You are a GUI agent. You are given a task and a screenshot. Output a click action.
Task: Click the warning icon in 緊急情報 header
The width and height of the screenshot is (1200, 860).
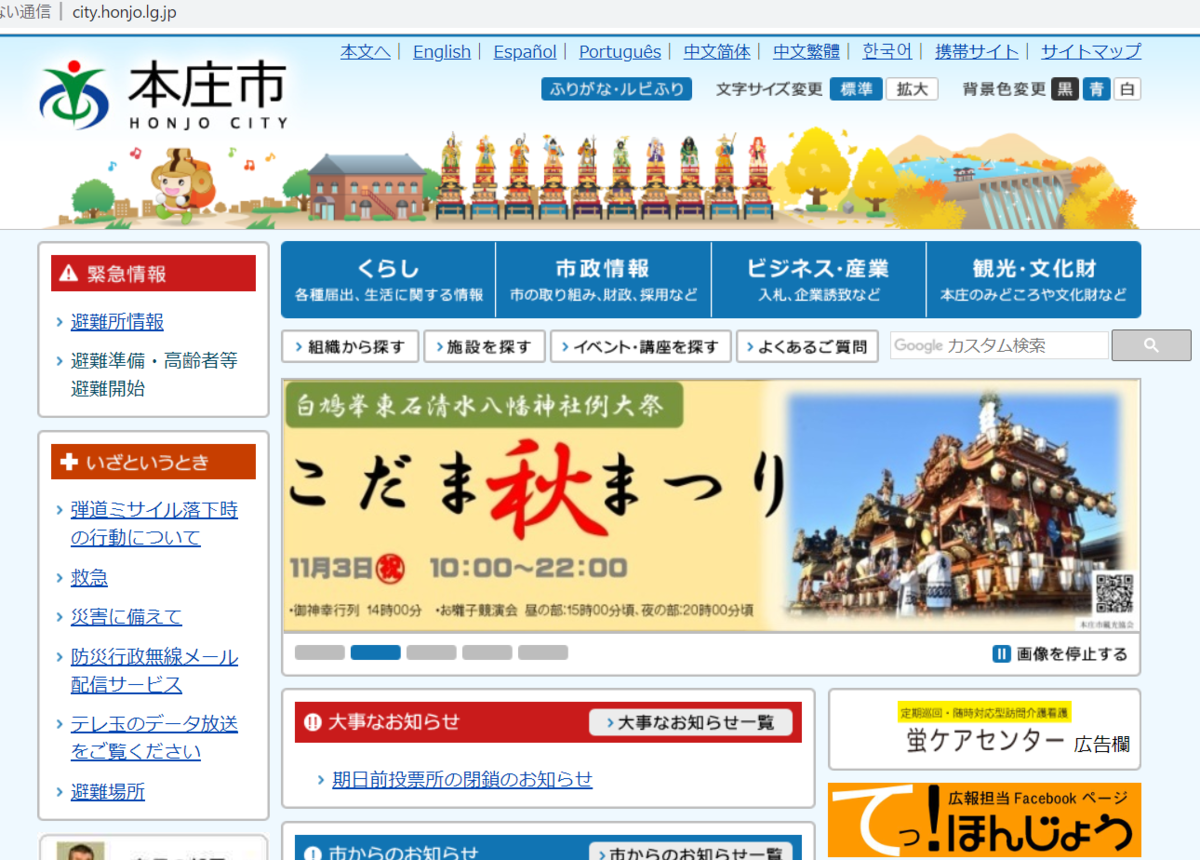pyautogui.click(x=68, y=273)
